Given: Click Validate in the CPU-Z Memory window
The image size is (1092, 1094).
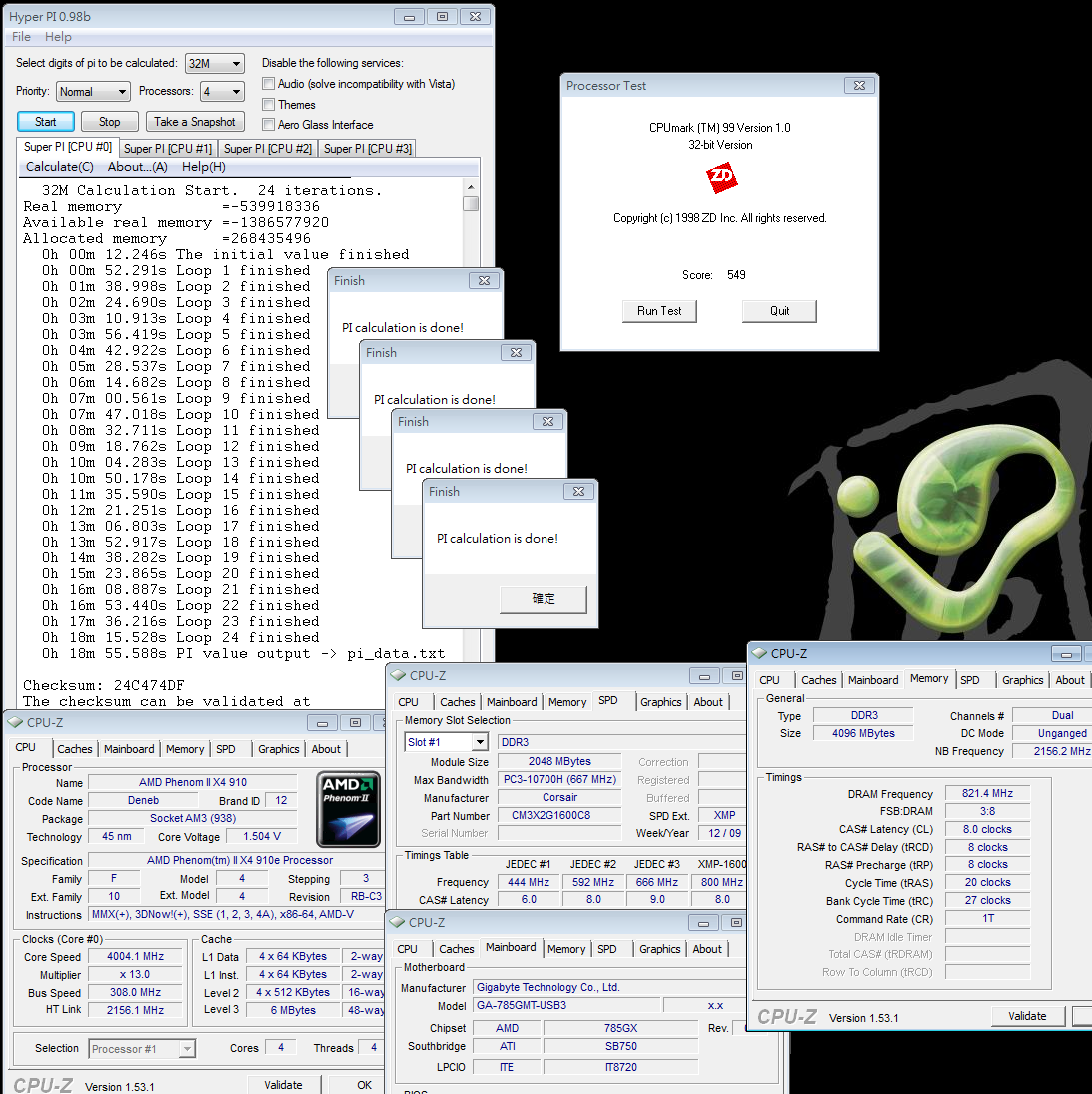Looking at the screenshot, I should click(x=1027, y=1016).
